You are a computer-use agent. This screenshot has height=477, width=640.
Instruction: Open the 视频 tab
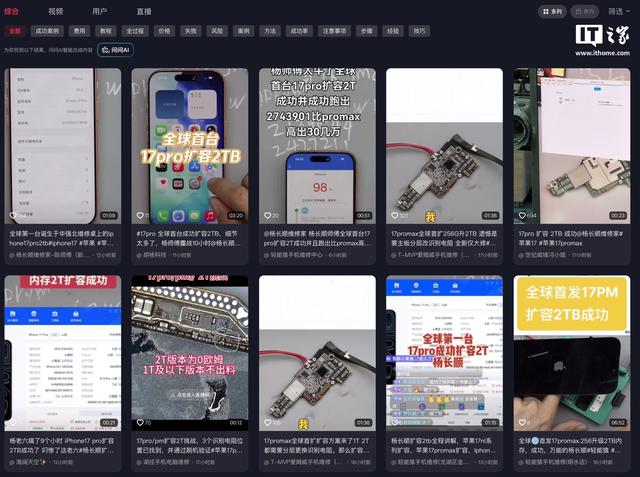coord(56,11)
